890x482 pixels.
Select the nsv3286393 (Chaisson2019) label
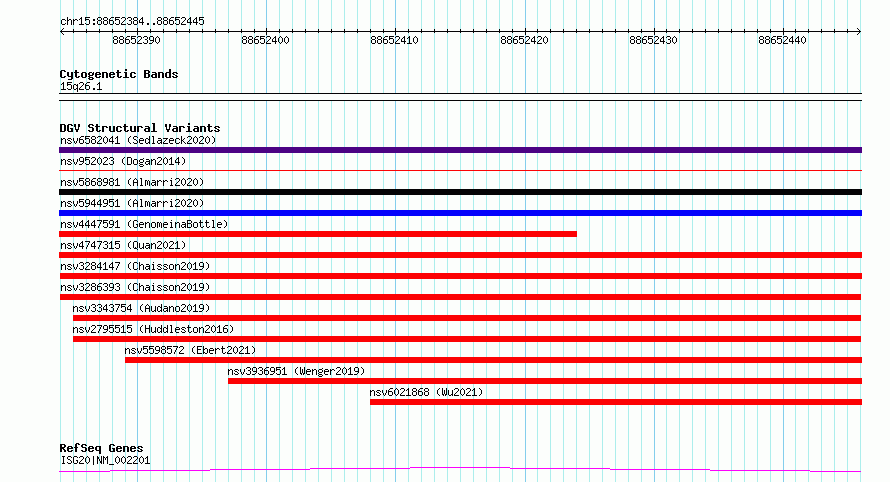(x=135, y=287)
